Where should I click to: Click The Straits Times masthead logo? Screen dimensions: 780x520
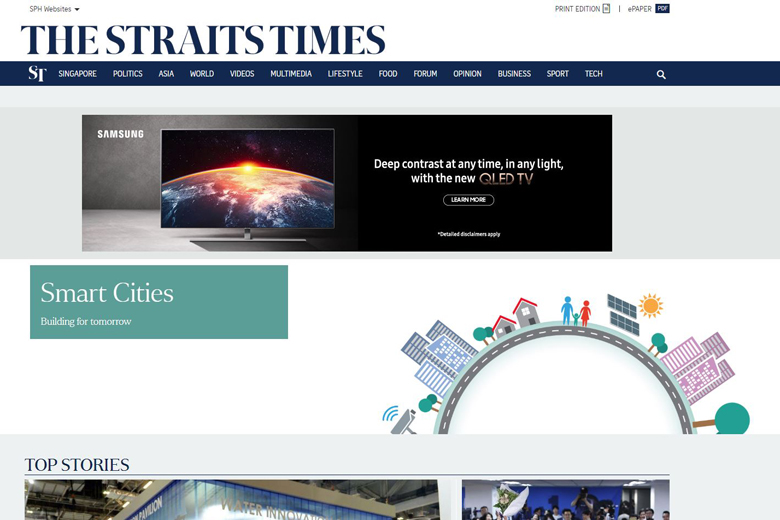tap(203, 40)
